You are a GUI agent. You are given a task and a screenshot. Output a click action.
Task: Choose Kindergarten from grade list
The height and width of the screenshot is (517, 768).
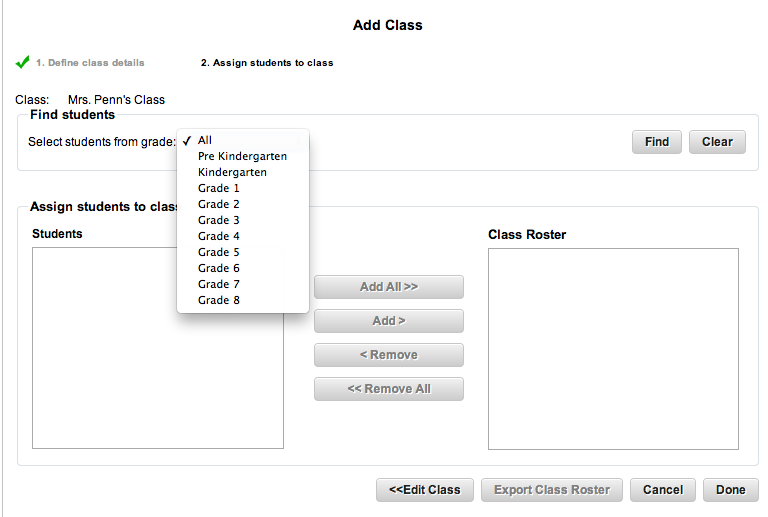(232, 172)
